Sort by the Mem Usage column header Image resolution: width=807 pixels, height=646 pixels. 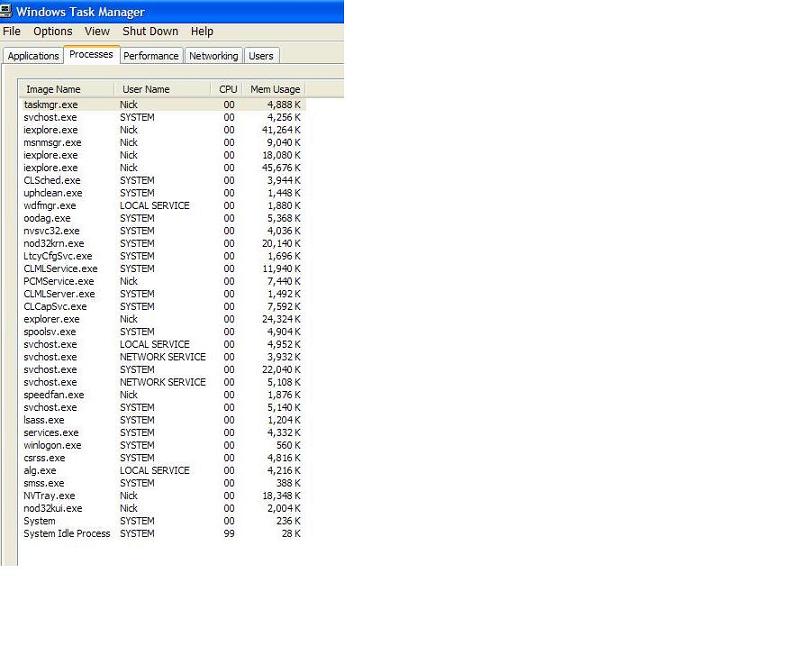tap(274, 89)
